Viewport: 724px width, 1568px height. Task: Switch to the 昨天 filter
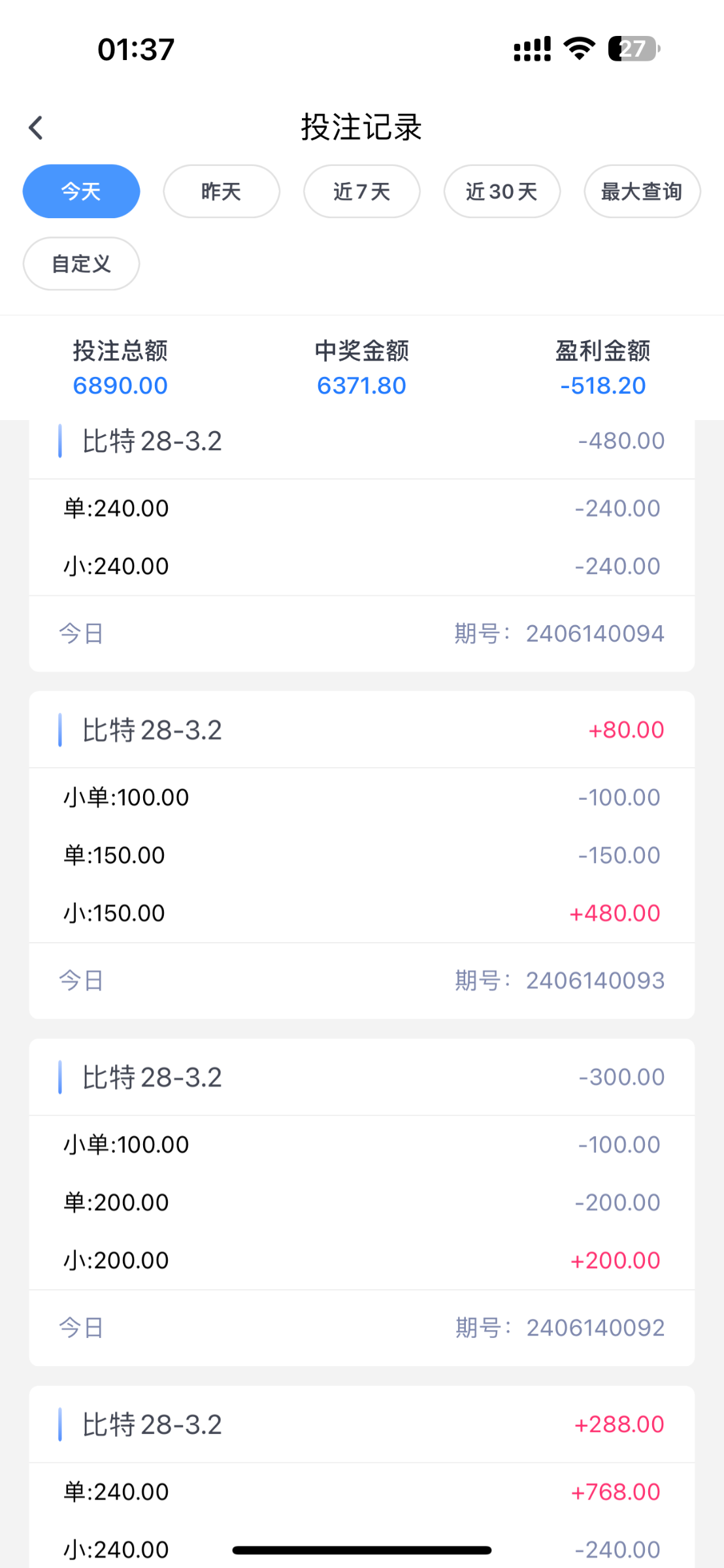click(222, 191)
